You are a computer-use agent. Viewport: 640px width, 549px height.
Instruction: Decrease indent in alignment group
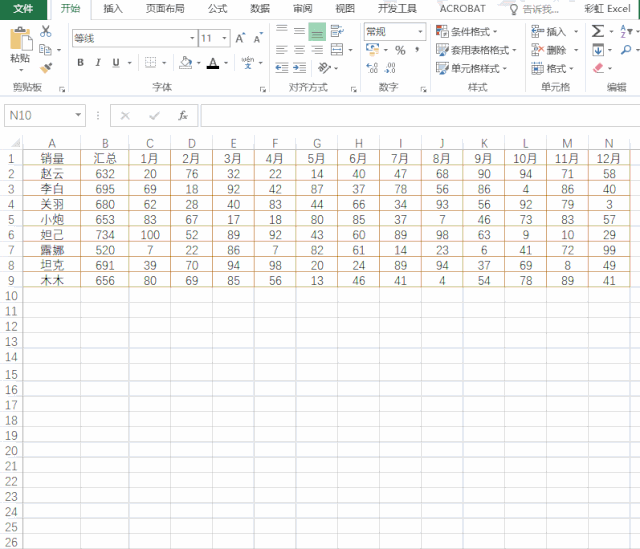(282, 67)
